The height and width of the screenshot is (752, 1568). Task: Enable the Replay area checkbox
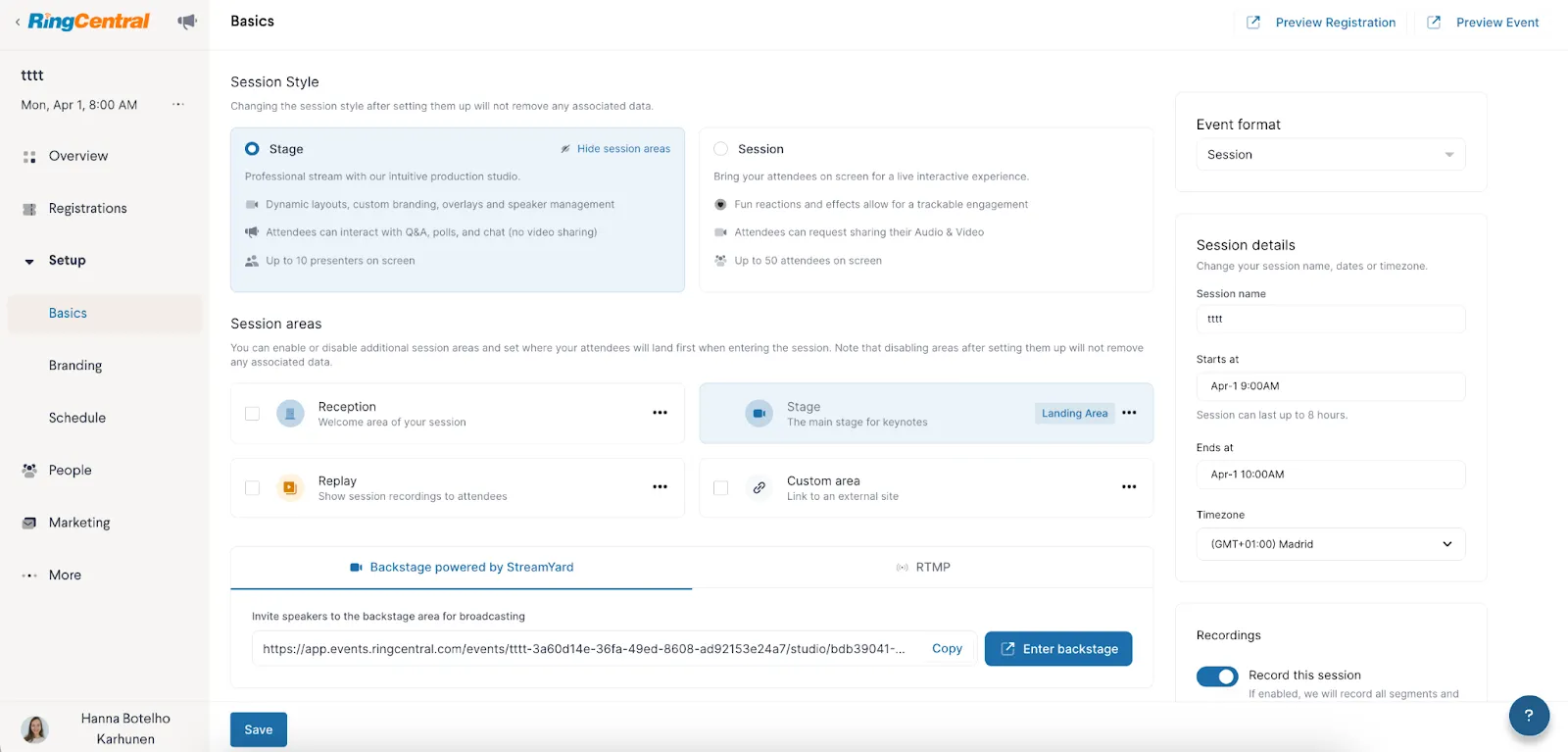click(252, 488)
